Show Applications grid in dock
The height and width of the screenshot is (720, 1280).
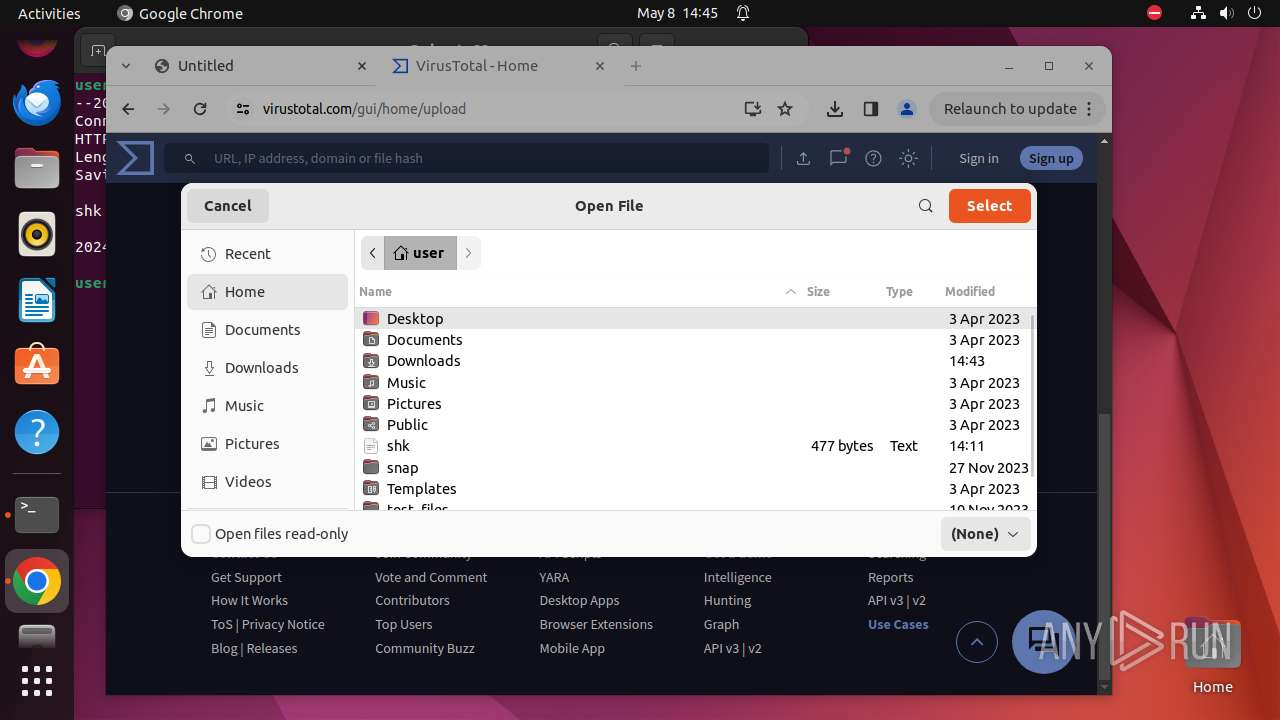pyautogui.click(x=37, y=680)
